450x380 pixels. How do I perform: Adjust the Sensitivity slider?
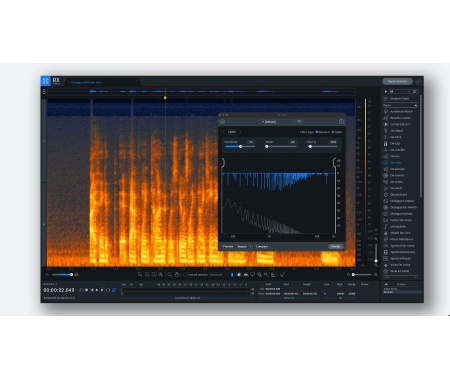(x=240, y=147)
